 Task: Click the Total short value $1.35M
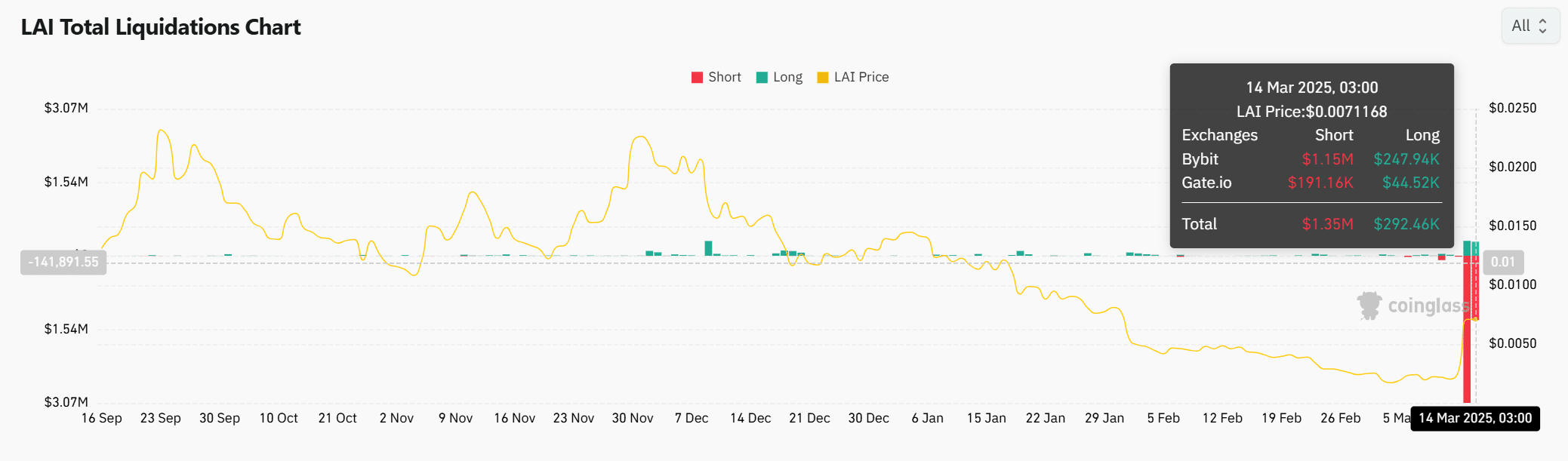[1327, 224]
